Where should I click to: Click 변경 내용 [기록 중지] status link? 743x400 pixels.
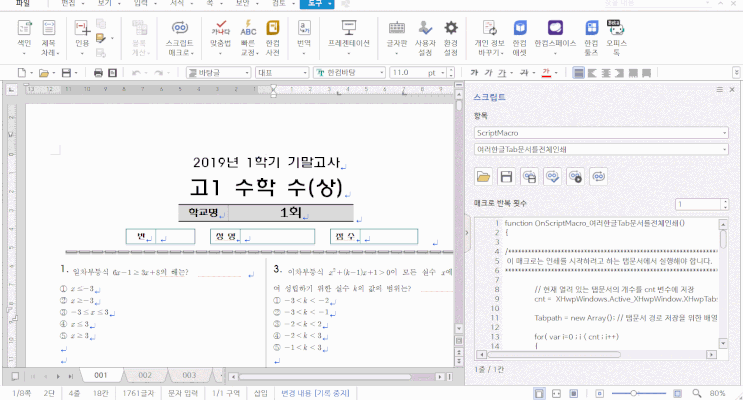pyautogui.click(x=315, y=393)
